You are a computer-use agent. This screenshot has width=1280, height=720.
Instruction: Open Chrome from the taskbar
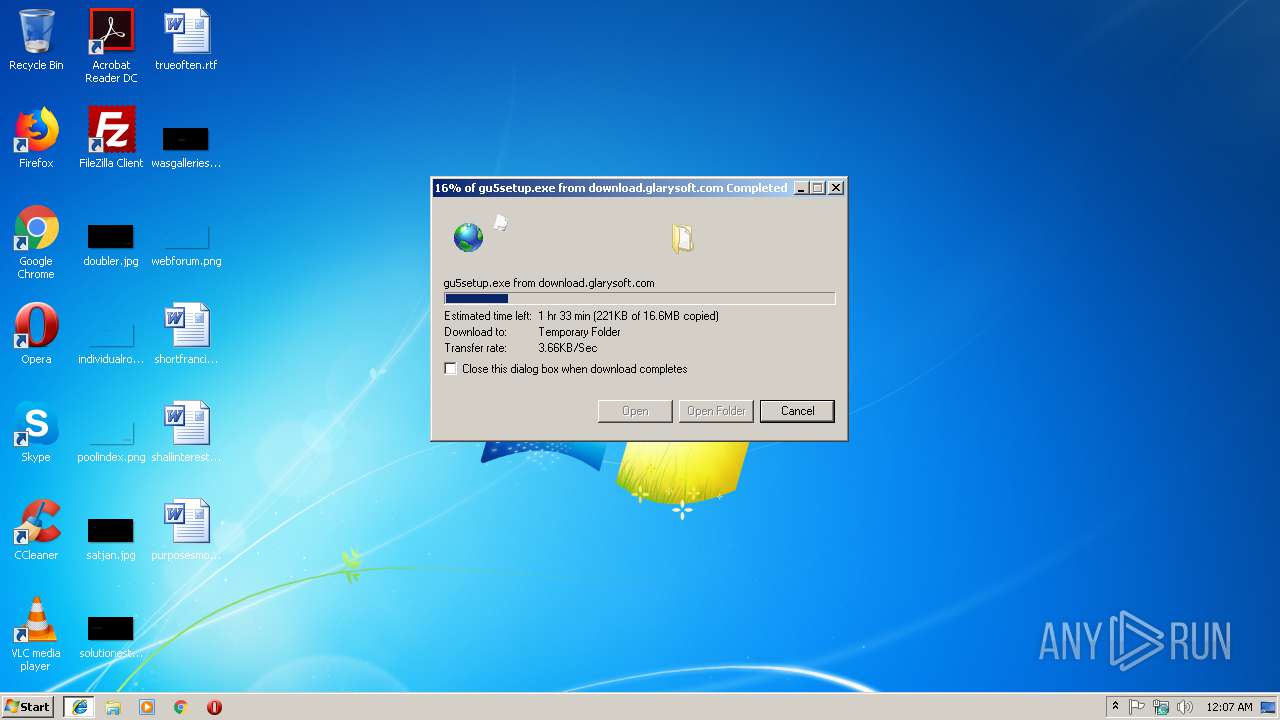click(180, 707)
